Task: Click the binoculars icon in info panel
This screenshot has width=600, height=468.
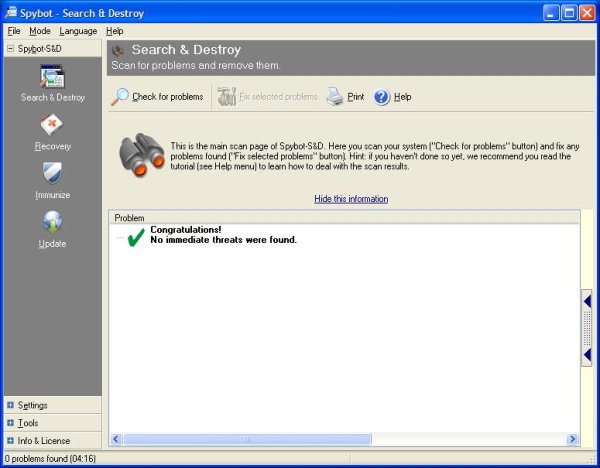Action: pos(141,154)
